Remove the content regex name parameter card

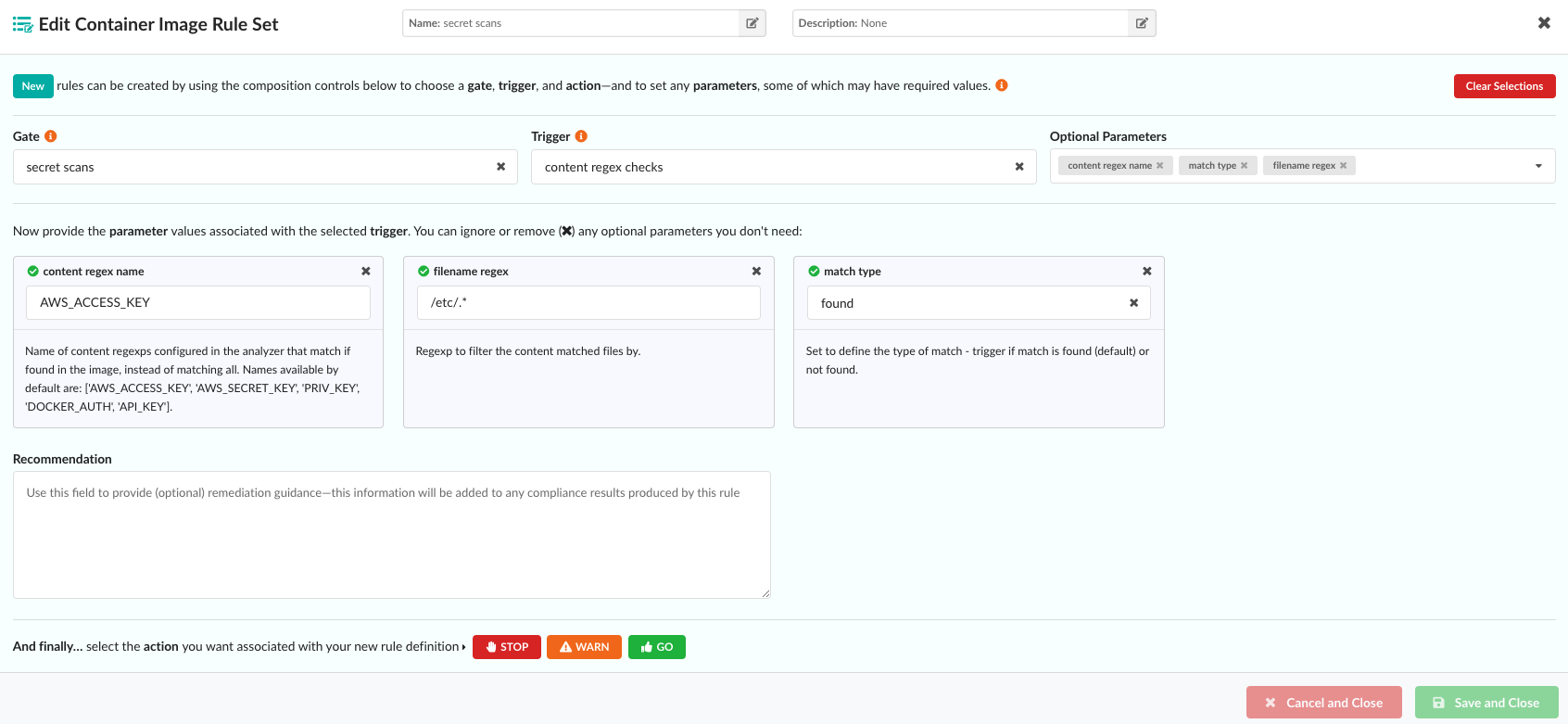coord(366,272)
